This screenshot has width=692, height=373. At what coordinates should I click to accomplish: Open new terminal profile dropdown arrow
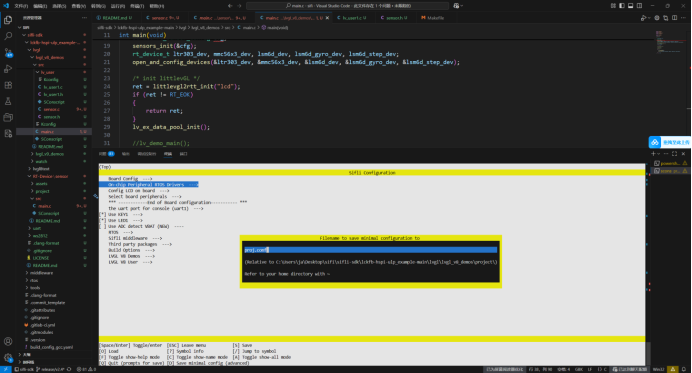[658, 154]
